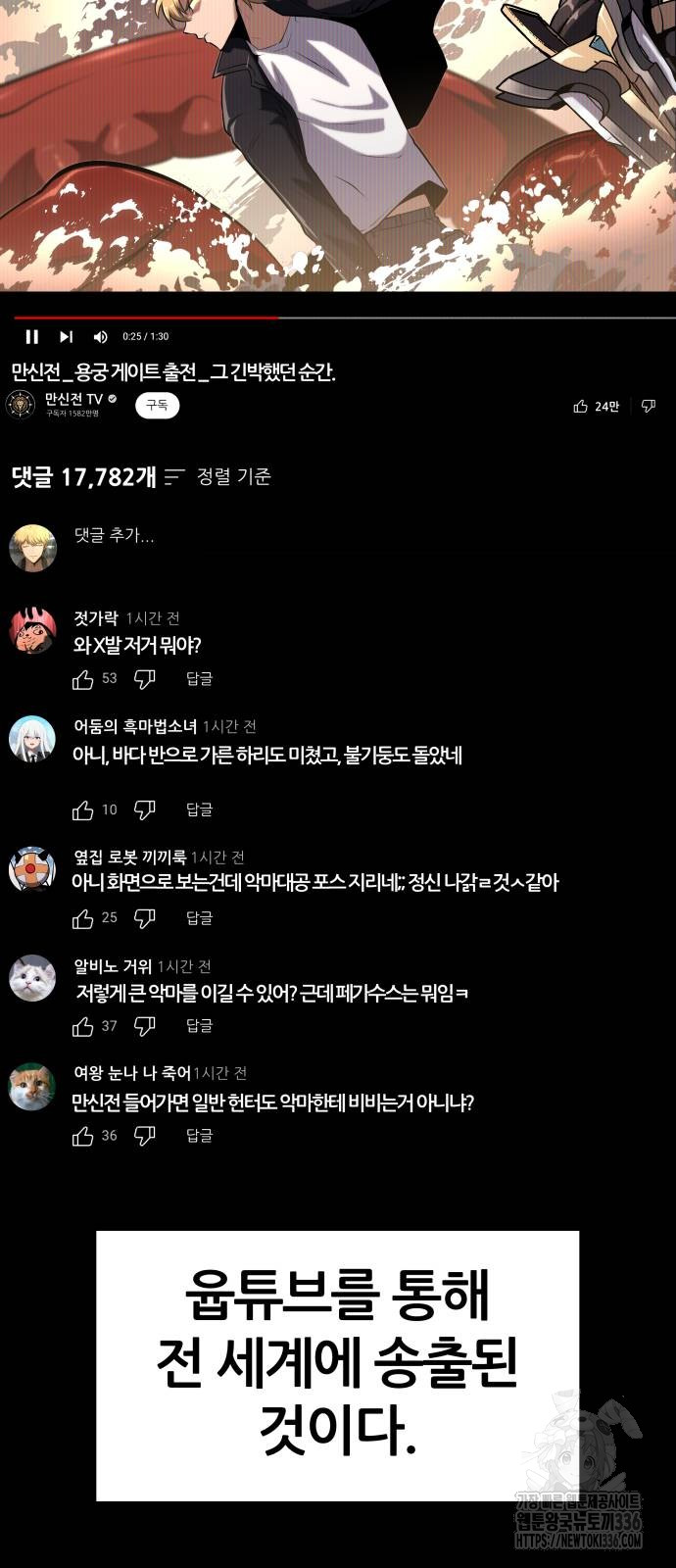Open the 만신전 TV channel avatar
Image resolution: width=676 pixels, height=1568 pixels.
pos(21,404)
